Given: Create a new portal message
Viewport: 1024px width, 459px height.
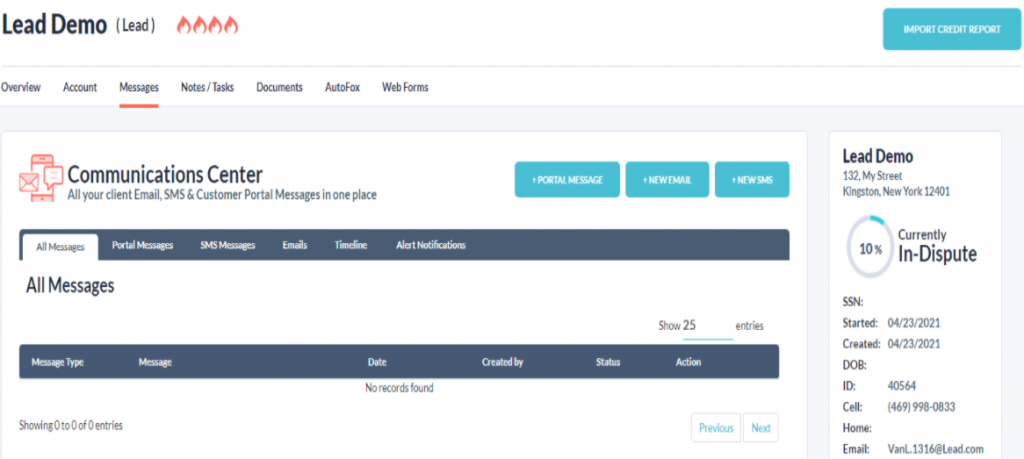Looking at the screenshot, I should coord(567,180).
